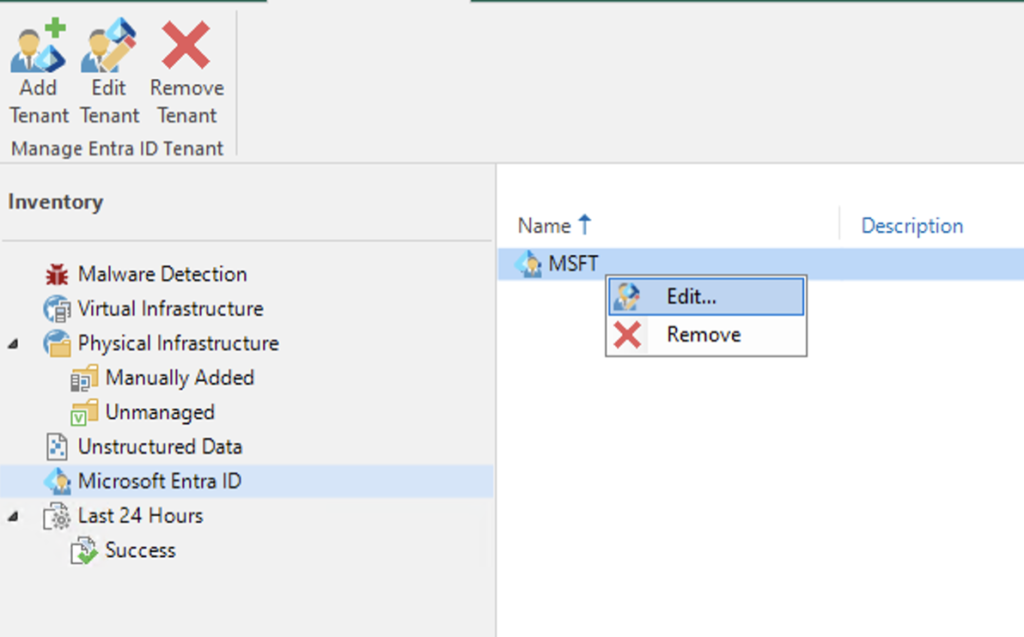The image size is (1024, 637).
Task: Select the Unmanaged tree item
Action: click(159, 412)
